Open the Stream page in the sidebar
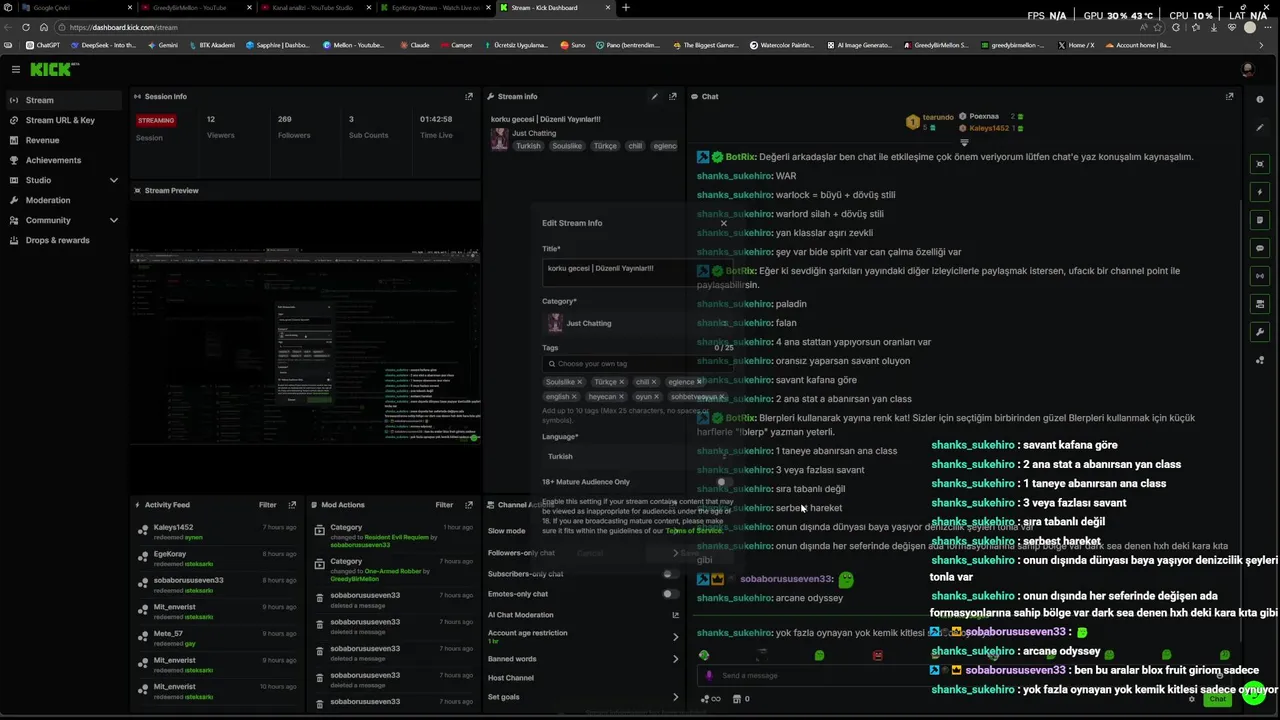The width and height of the screenshot is (1280, 720). [x=62, y=100]
